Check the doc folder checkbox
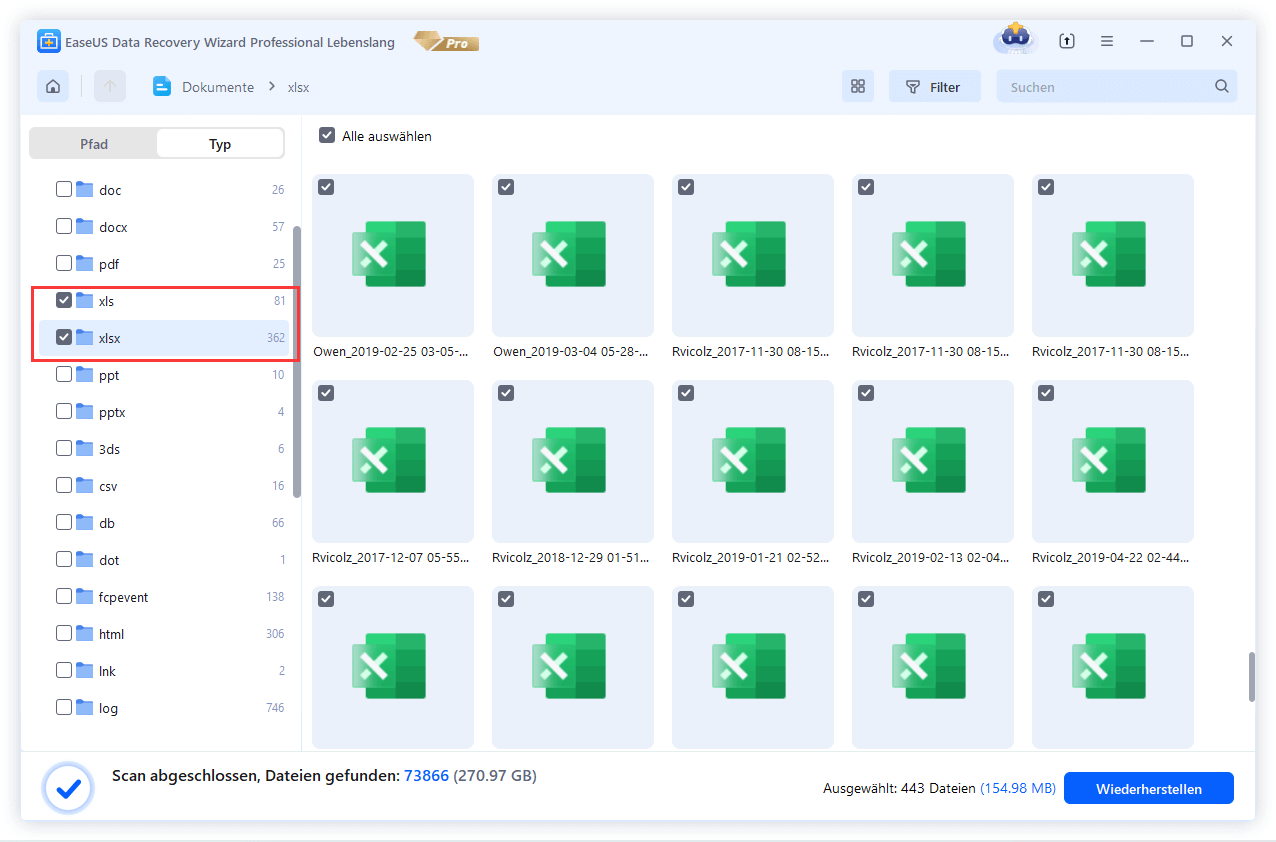Screen dimensions: 1276x842 64,189
